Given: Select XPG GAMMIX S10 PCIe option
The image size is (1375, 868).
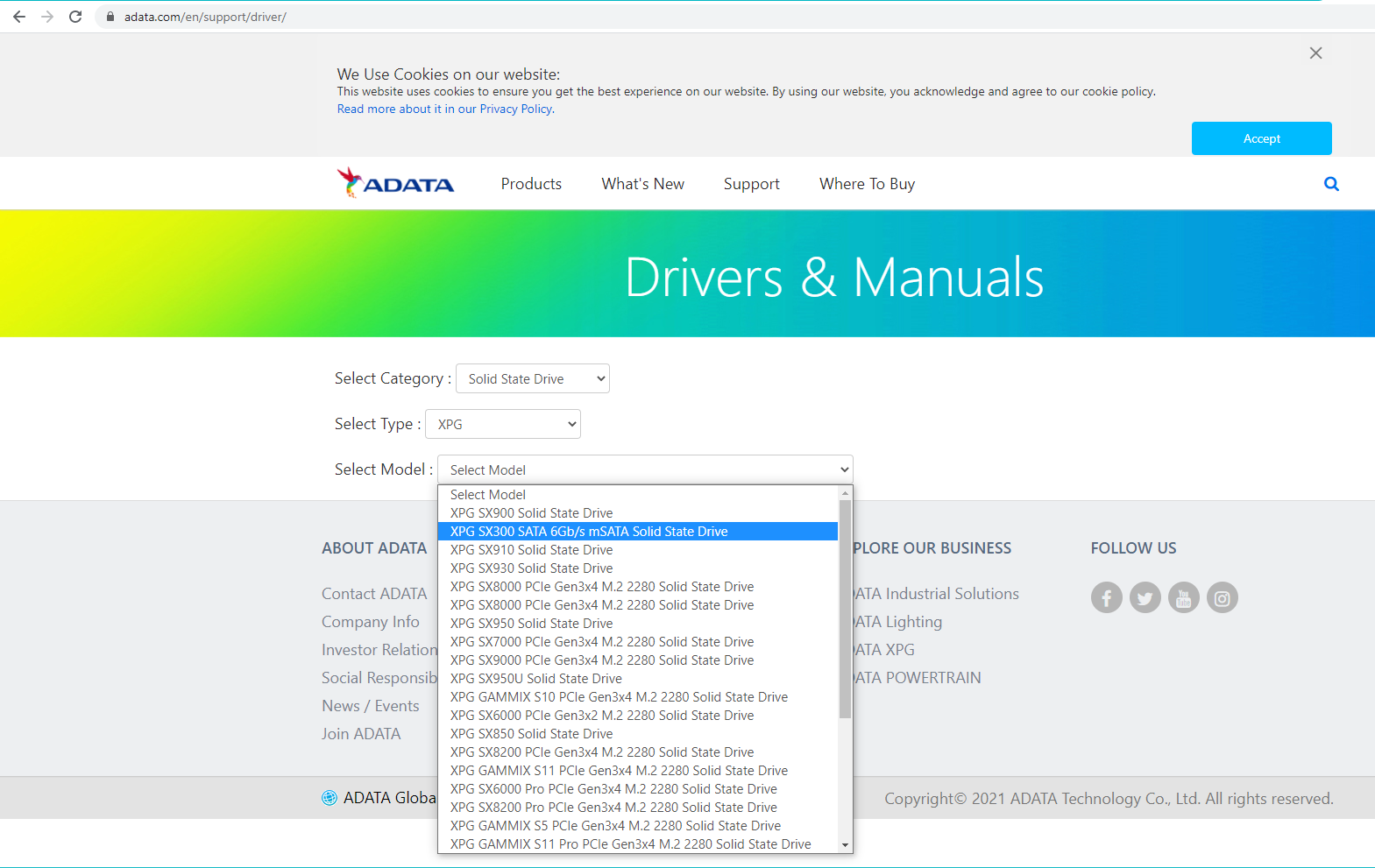Looking at the screenshot, I should [638, 697].
